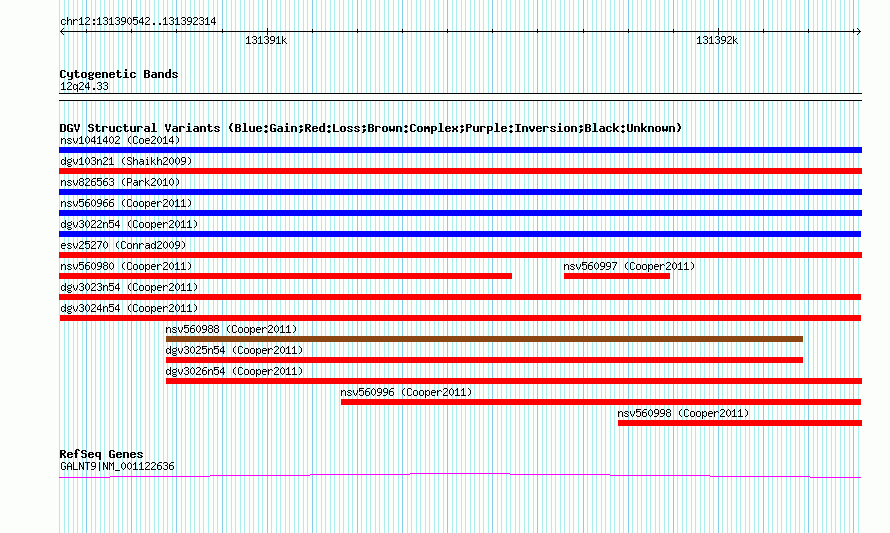890x533 pixels.
Task: Click the dgv3025n54 (Cooper2011) red bar
Action: point(484,360)
